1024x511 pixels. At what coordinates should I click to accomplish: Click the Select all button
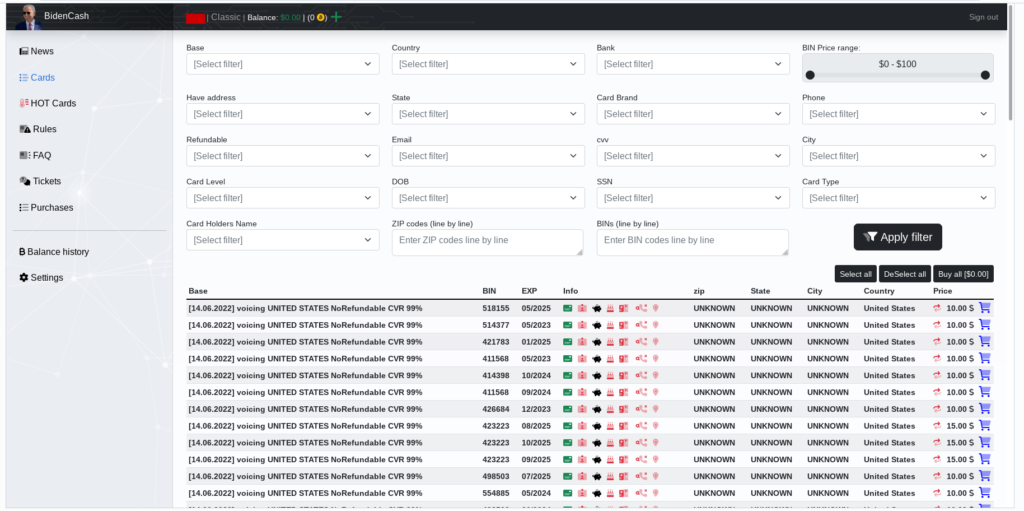(856, 274)
